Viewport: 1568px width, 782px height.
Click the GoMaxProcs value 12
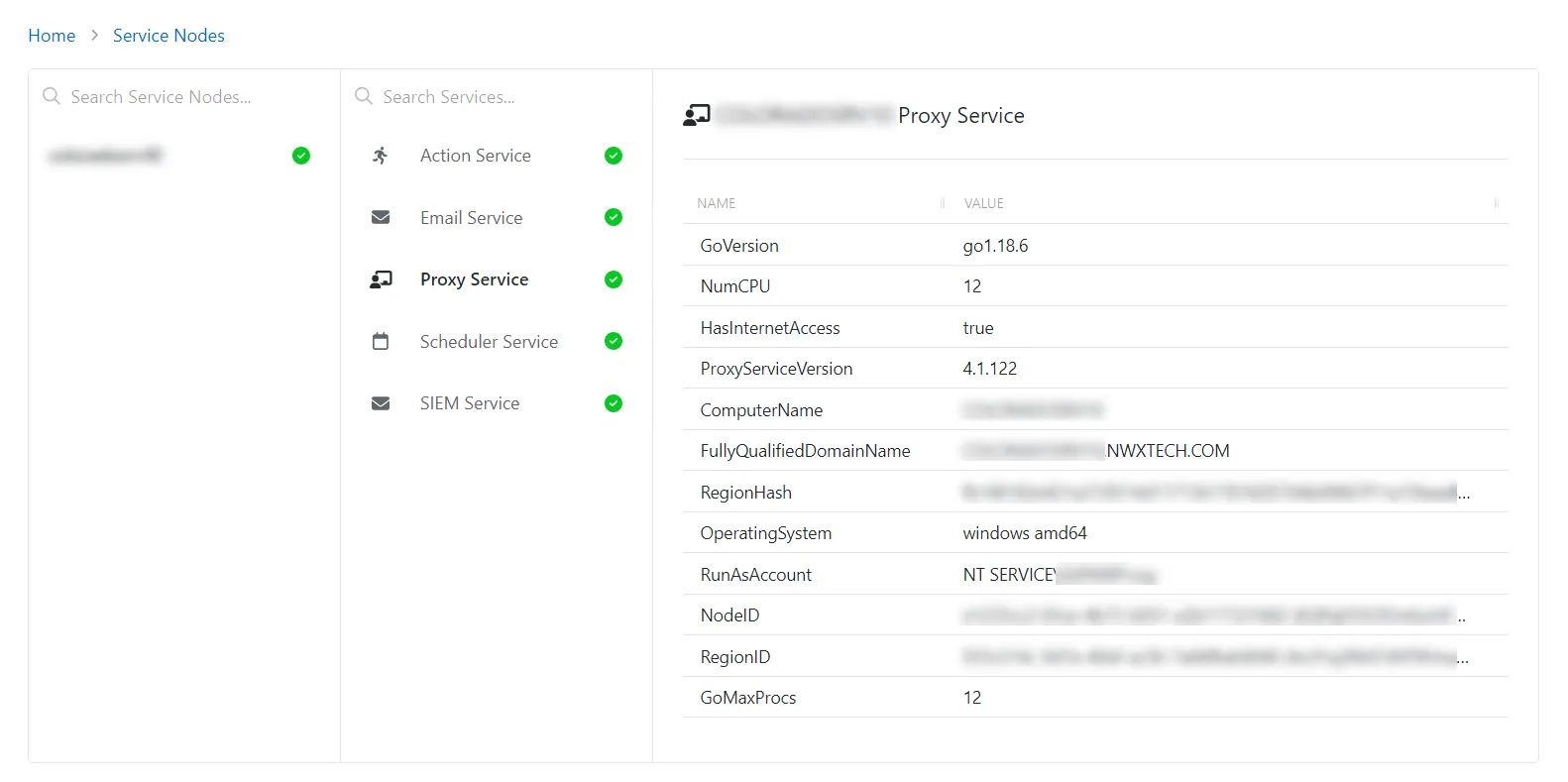tap(972, 698)
